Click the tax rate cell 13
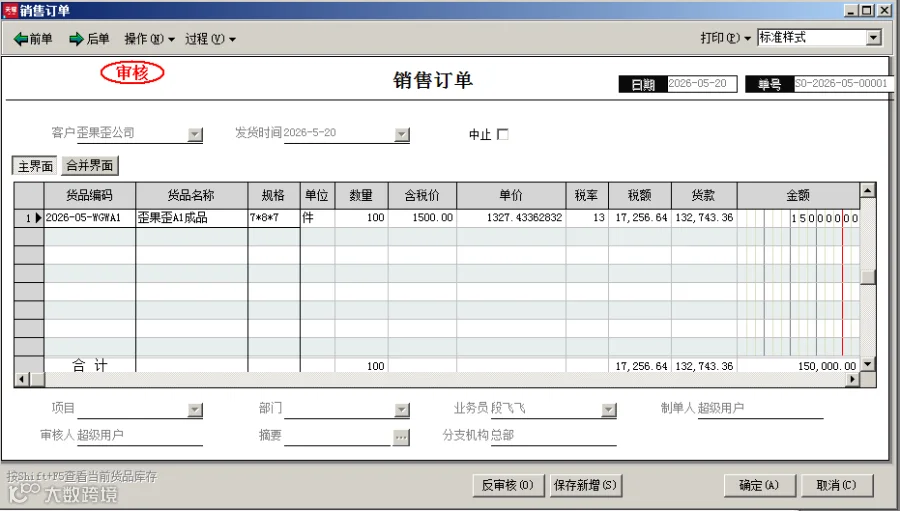 pyautogui.click(x=587, y=218)
